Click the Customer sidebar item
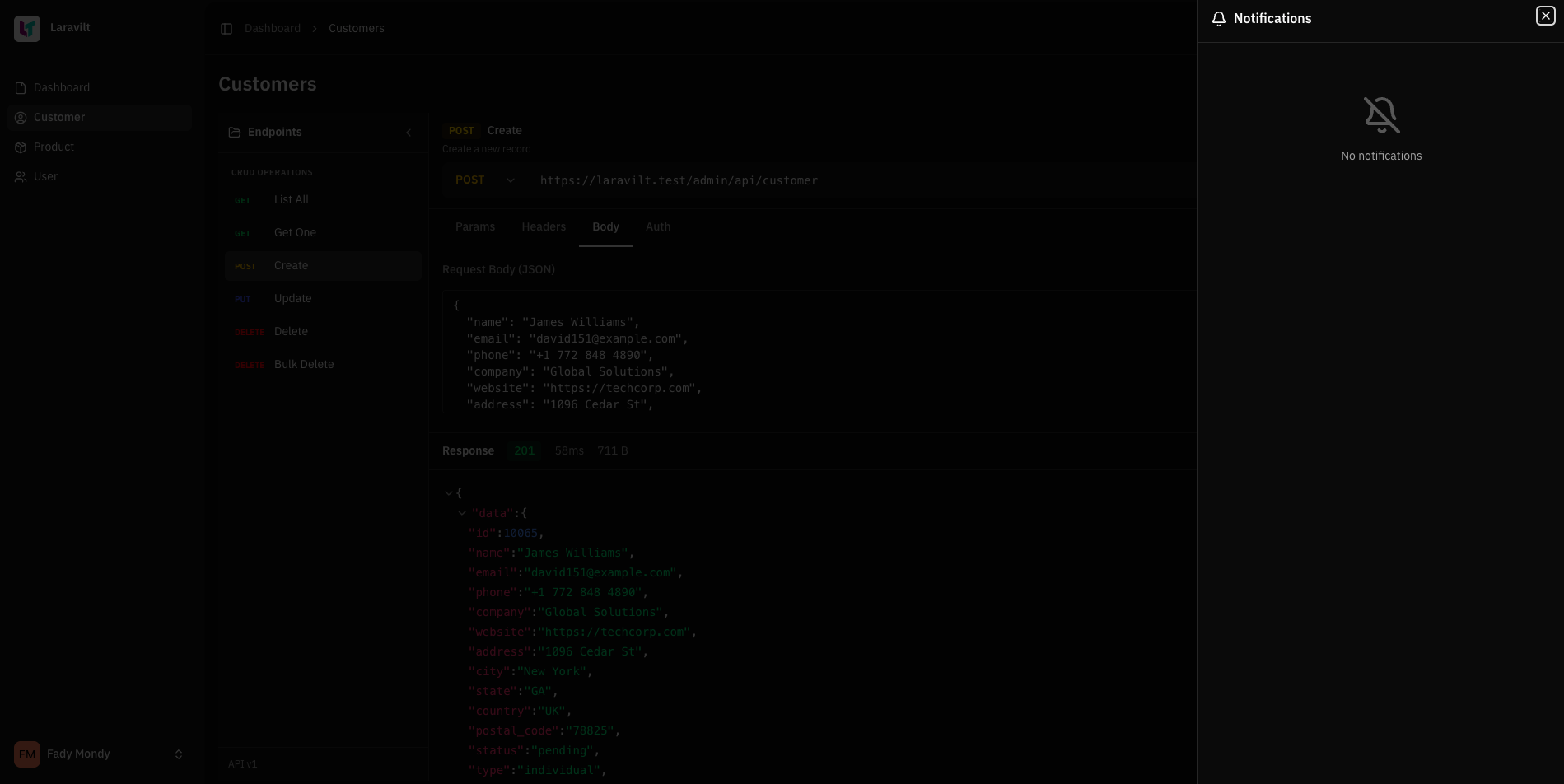 58,118
